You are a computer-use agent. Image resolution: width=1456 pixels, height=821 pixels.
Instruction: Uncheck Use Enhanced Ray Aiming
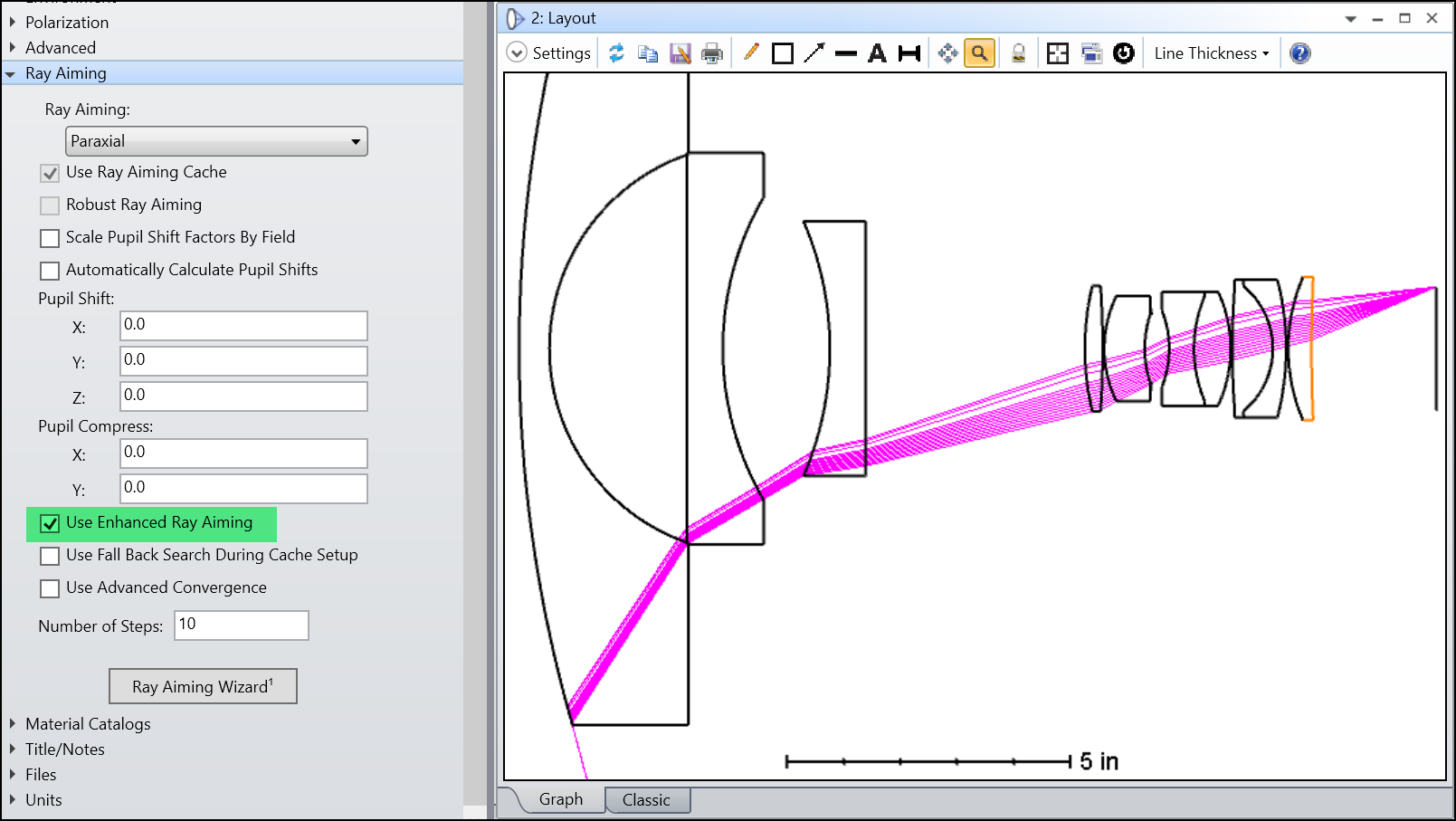[50, 523]
